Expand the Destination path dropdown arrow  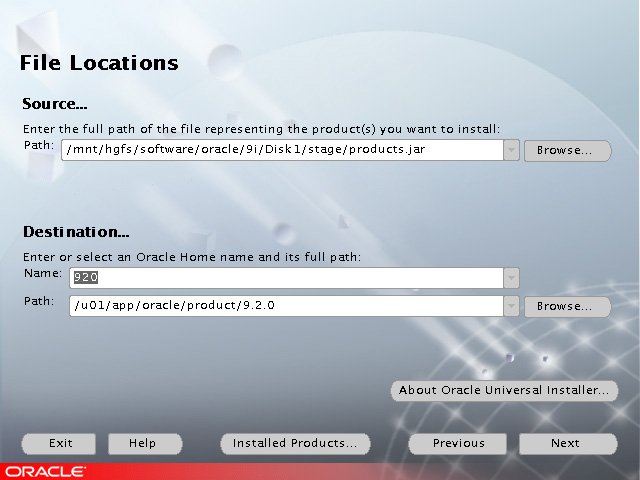(x=511, y=306)
